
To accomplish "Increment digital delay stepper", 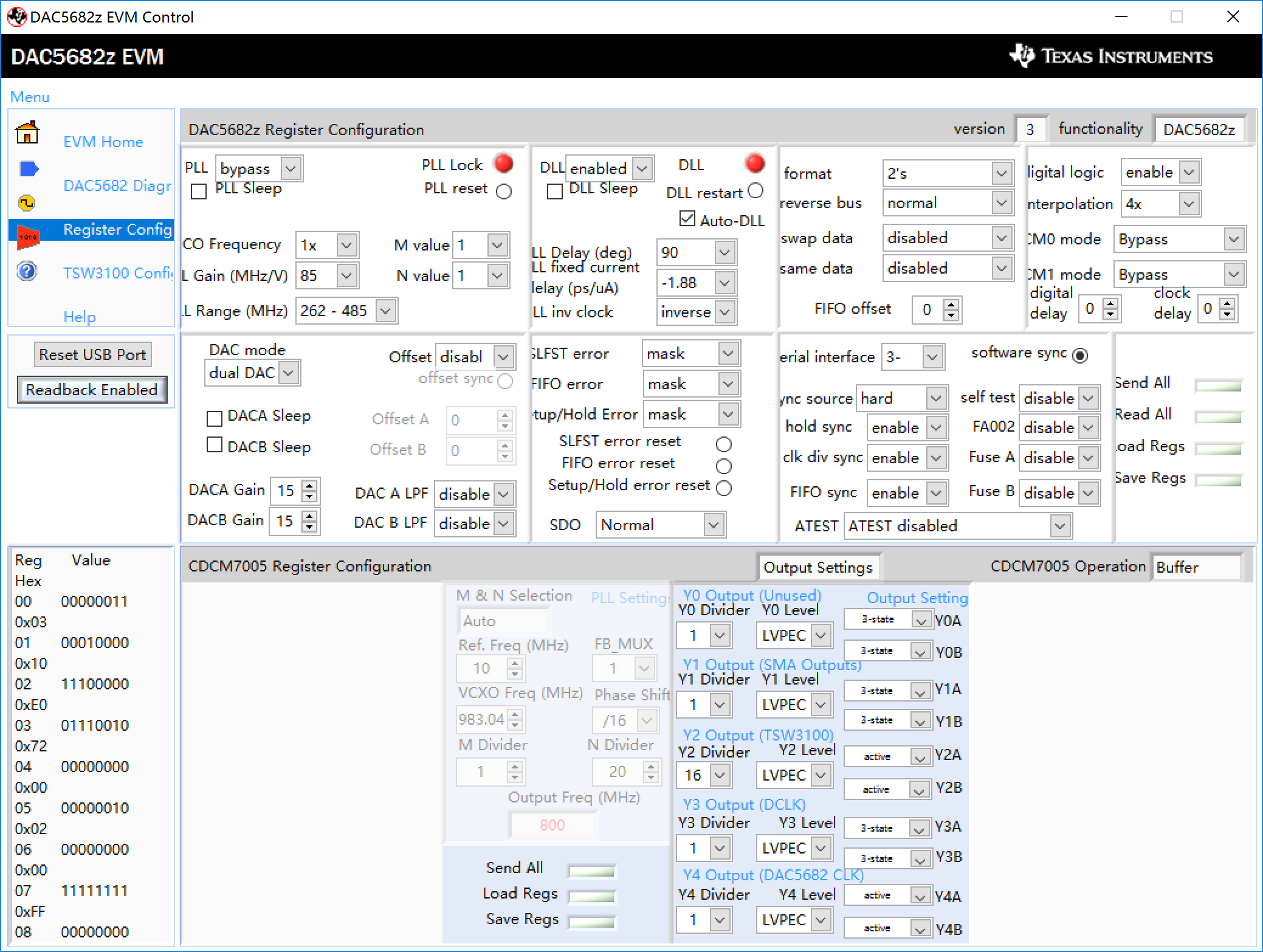I will [x=1110, y=303].
